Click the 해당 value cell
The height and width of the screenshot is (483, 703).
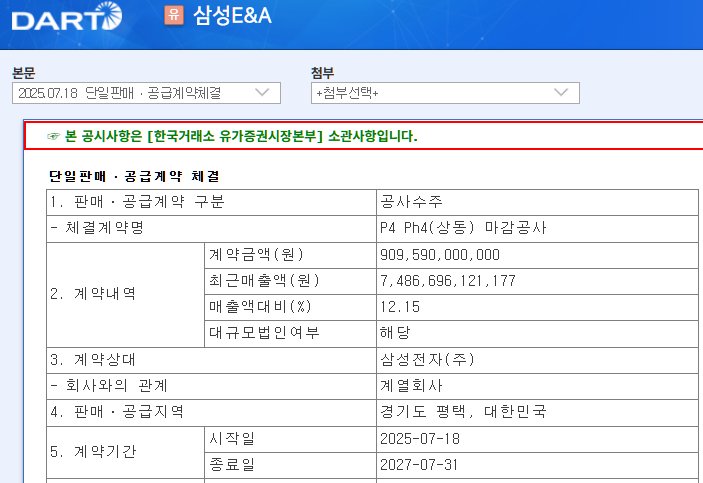coord(537,333)
